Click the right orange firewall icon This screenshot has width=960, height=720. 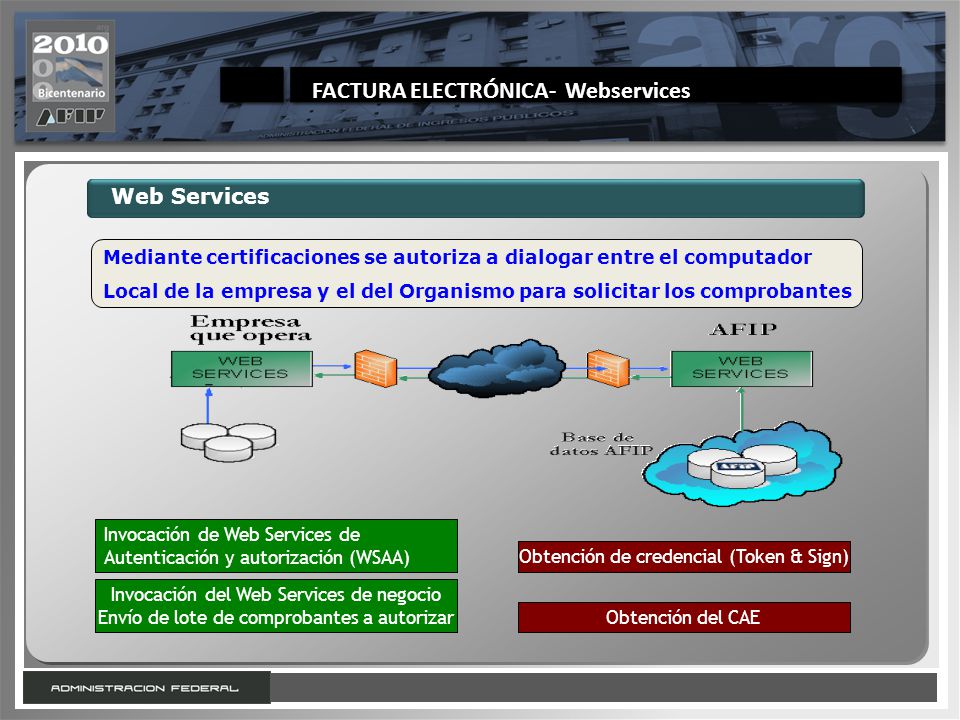coord(608,369)
